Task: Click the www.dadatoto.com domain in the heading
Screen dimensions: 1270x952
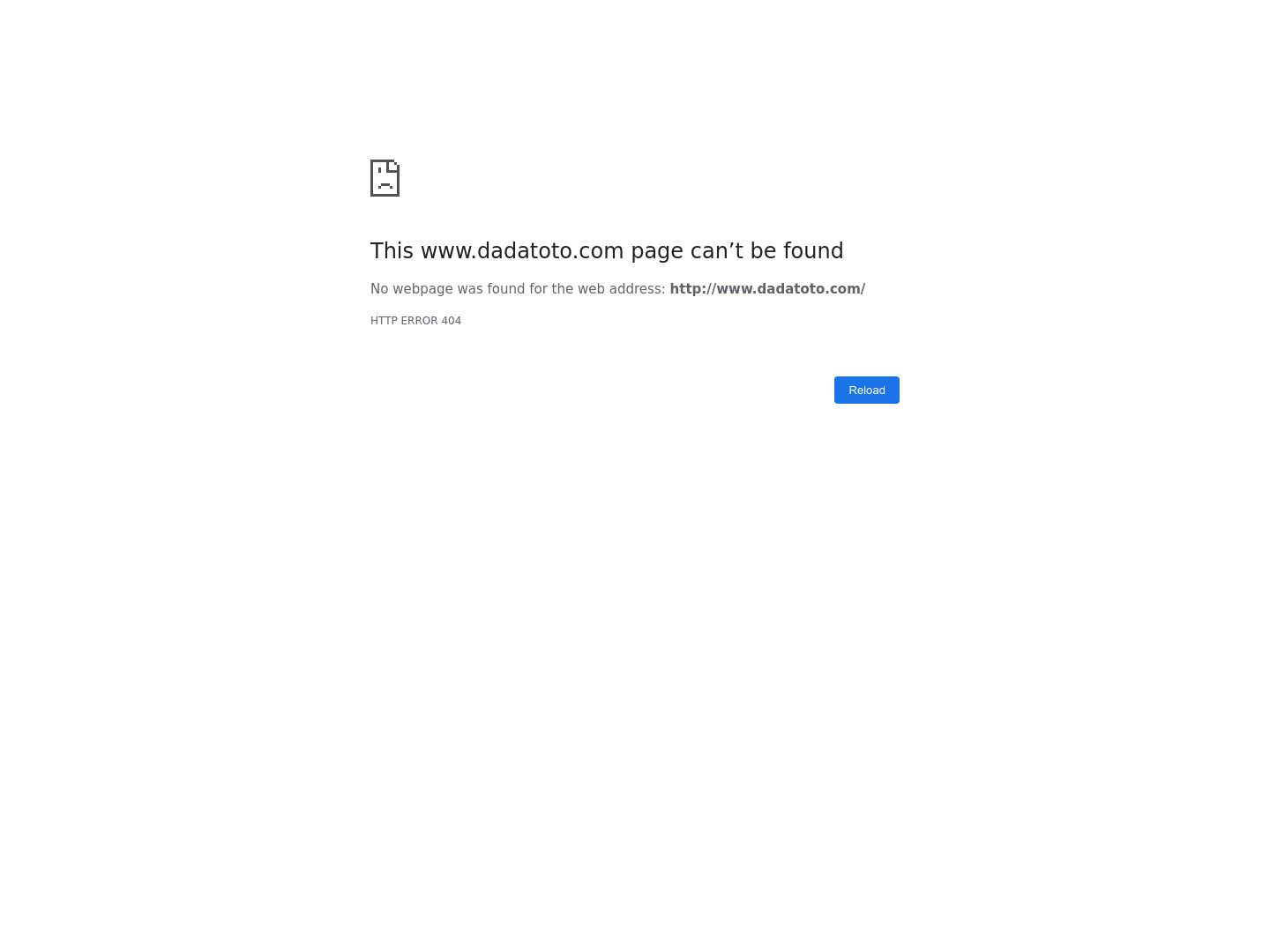Action: pyautogui.click(x=522, y=251)
